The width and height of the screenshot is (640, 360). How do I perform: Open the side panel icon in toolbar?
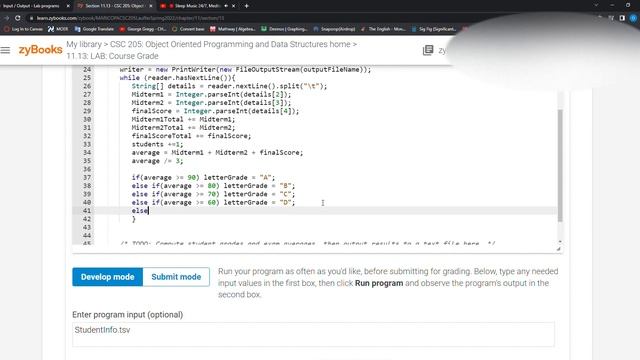[622, 18]
